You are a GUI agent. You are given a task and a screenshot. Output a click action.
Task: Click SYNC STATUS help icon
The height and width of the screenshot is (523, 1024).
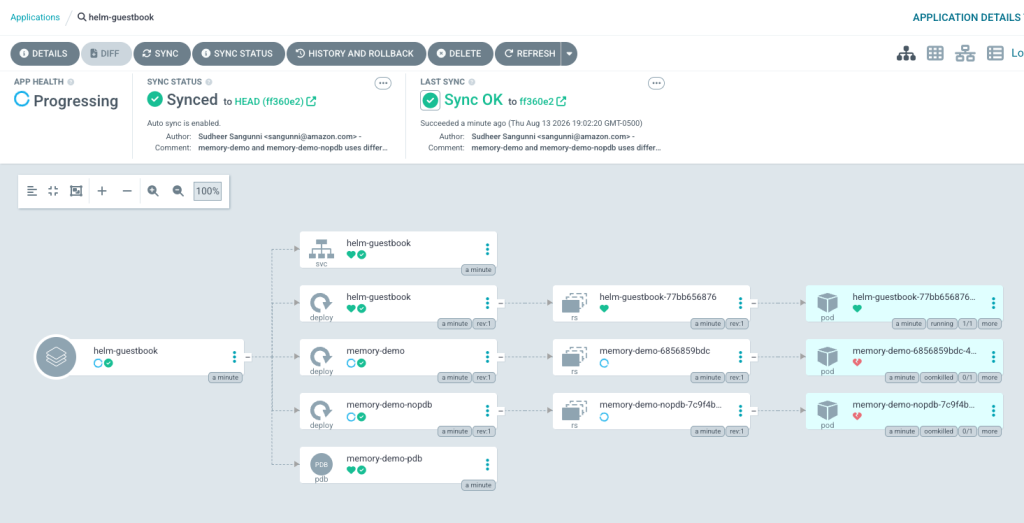click(x=209, y=82)
